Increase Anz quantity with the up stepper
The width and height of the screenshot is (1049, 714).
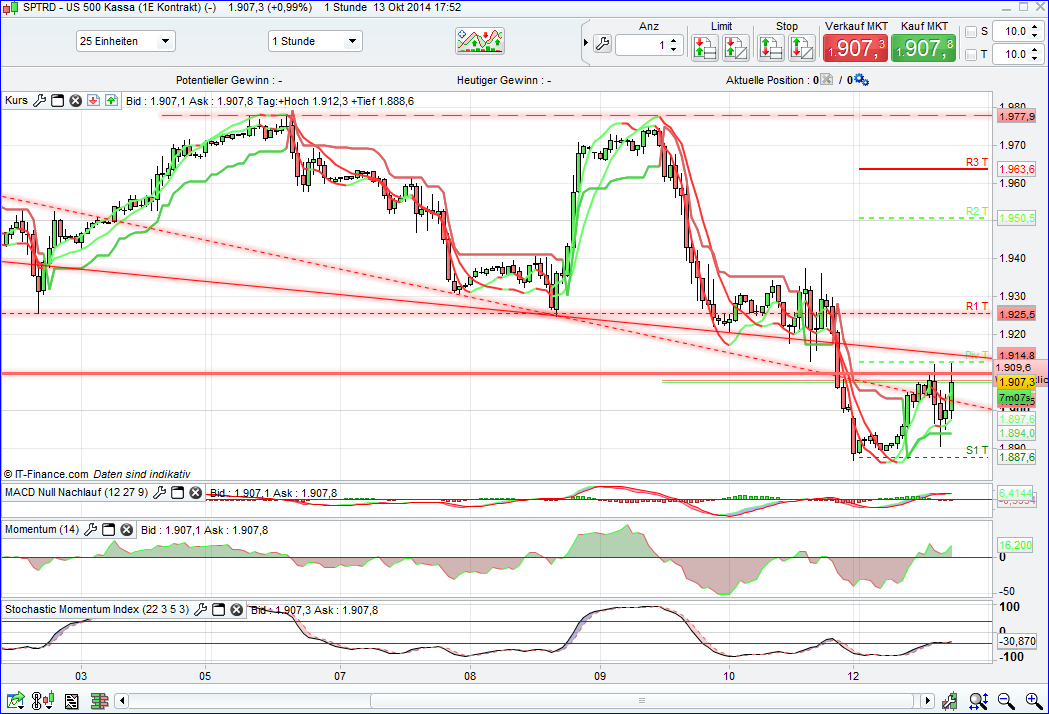673,38
